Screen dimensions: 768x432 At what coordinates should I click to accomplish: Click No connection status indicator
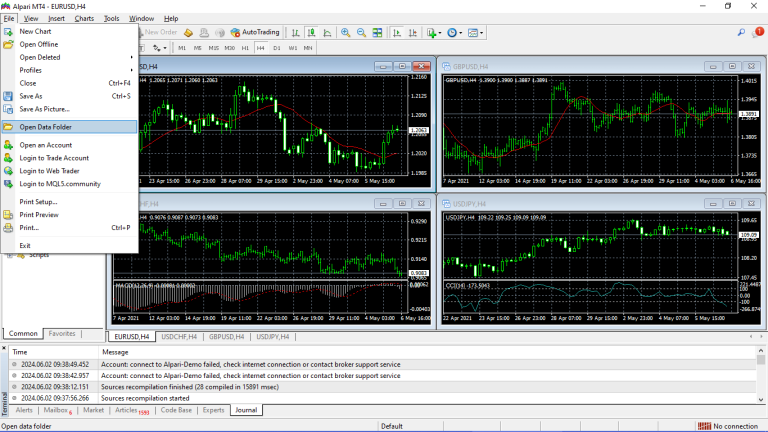point(728,426)
